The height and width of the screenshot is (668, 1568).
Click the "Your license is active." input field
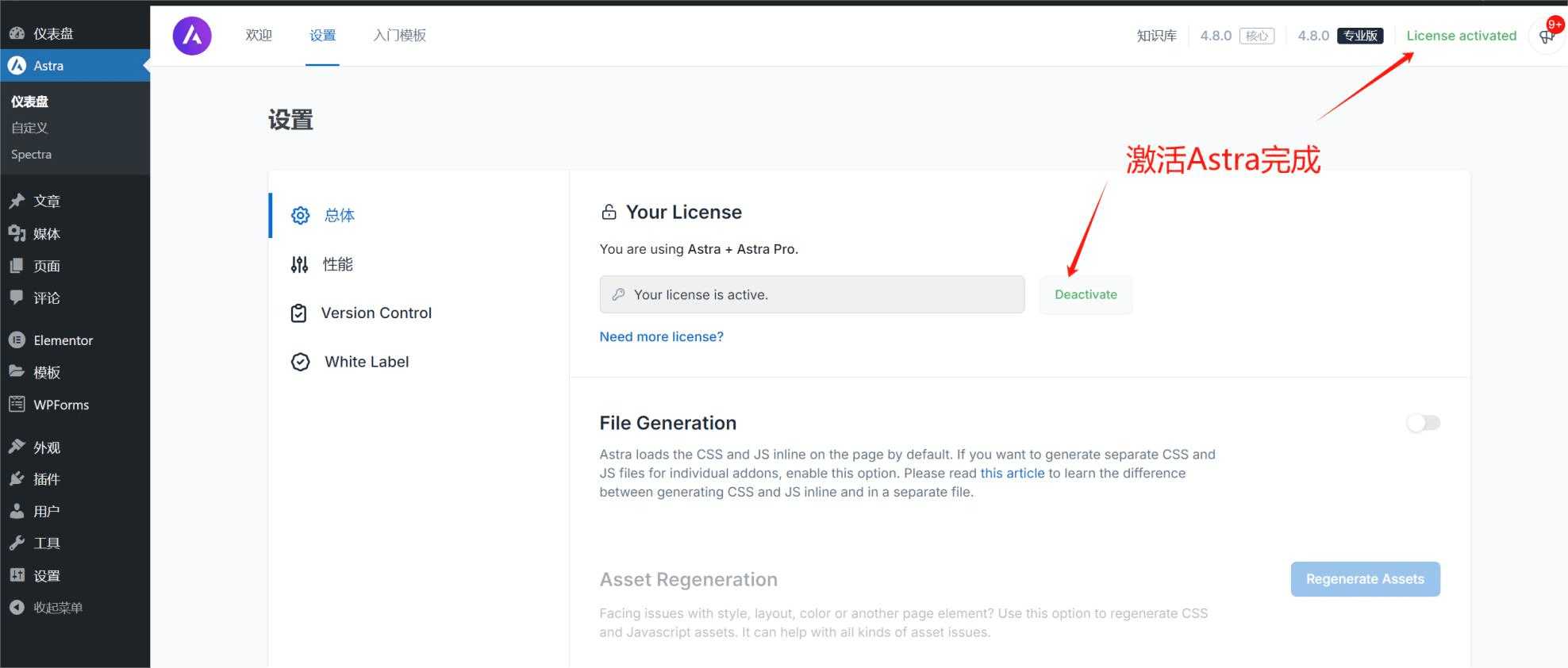812,294
